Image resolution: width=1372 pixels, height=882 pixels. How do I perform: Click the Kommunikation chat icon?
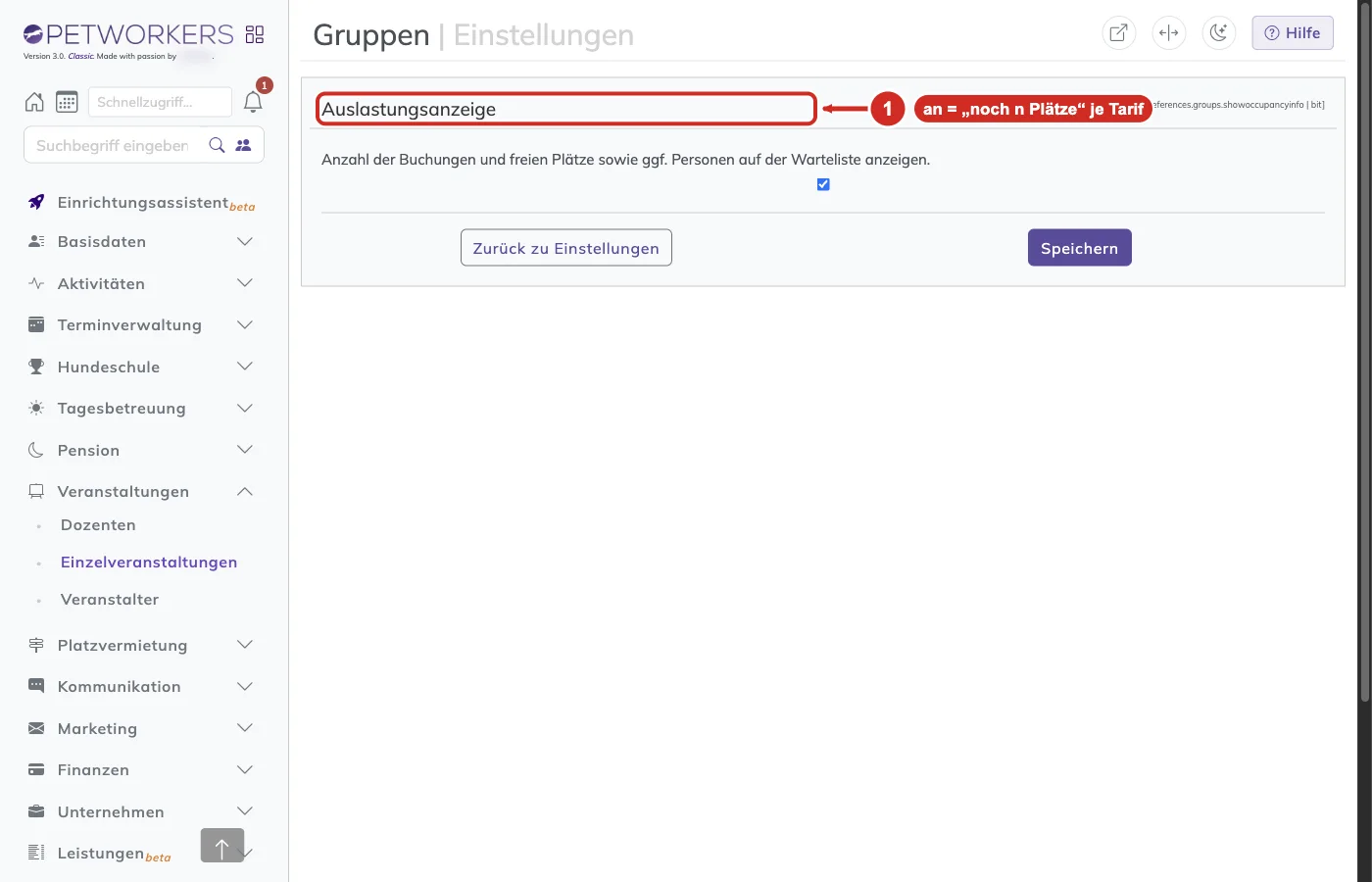coord(36,686)
